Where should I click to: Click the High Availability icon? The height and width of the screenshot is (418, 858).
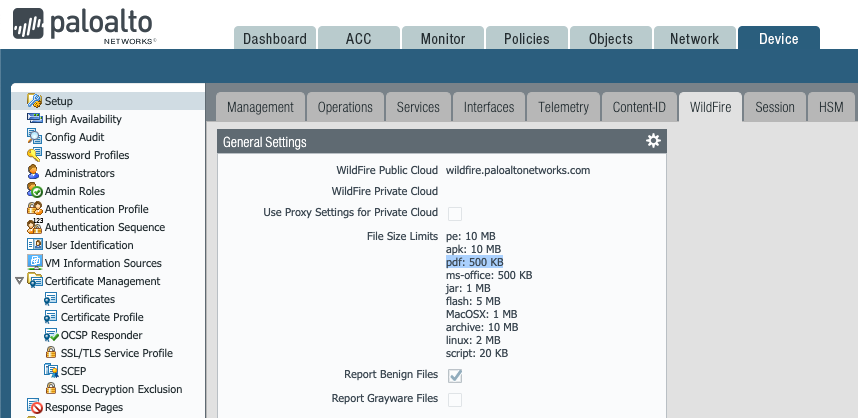point(34,119)
